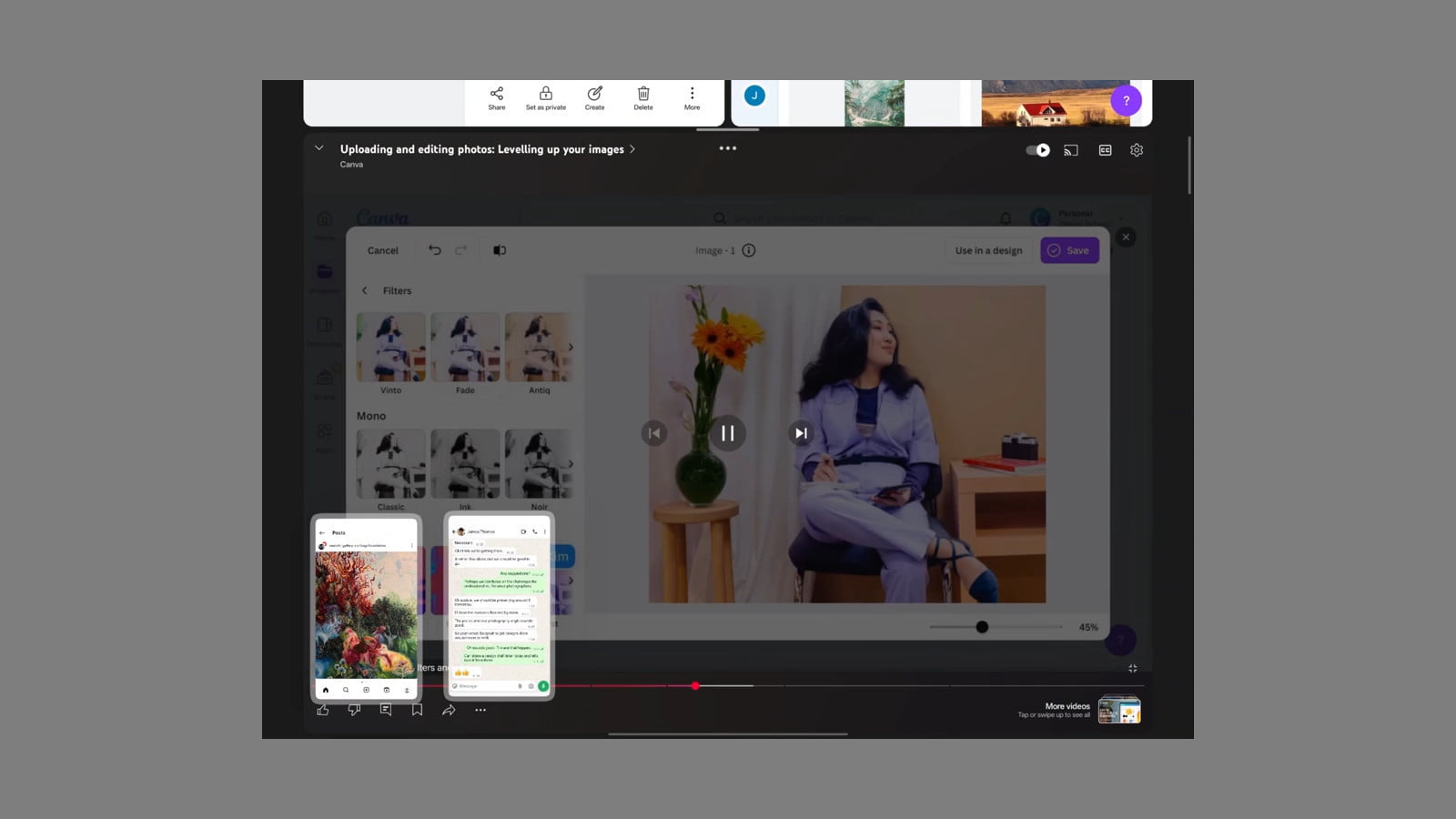This screenshot has height=819, width=1456.
Task: Skip to the next video
Action: (801, 433)
